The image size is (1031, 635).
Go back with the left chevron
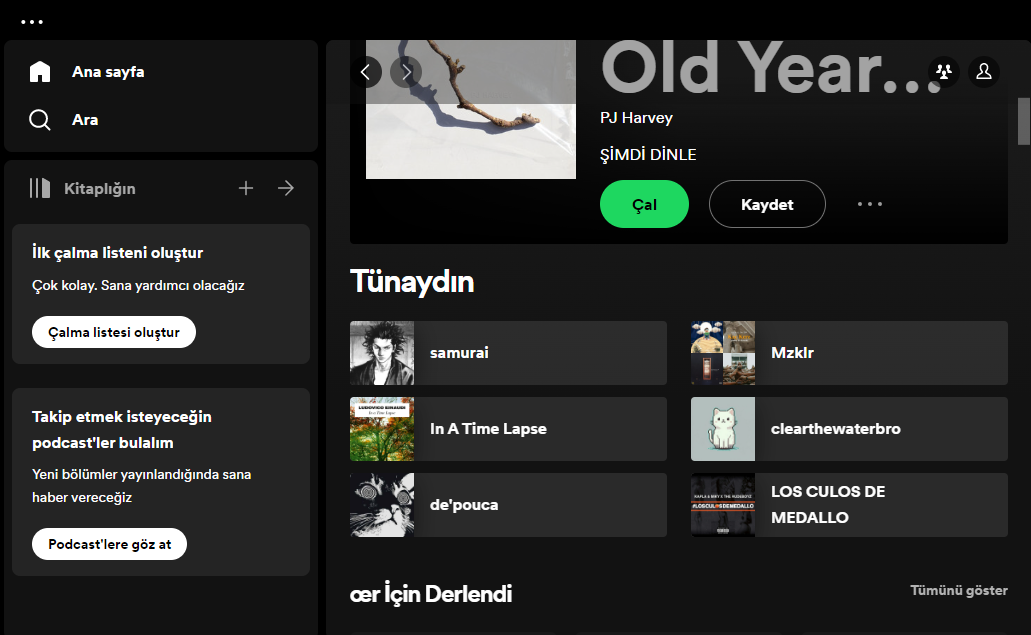[366, 72]
